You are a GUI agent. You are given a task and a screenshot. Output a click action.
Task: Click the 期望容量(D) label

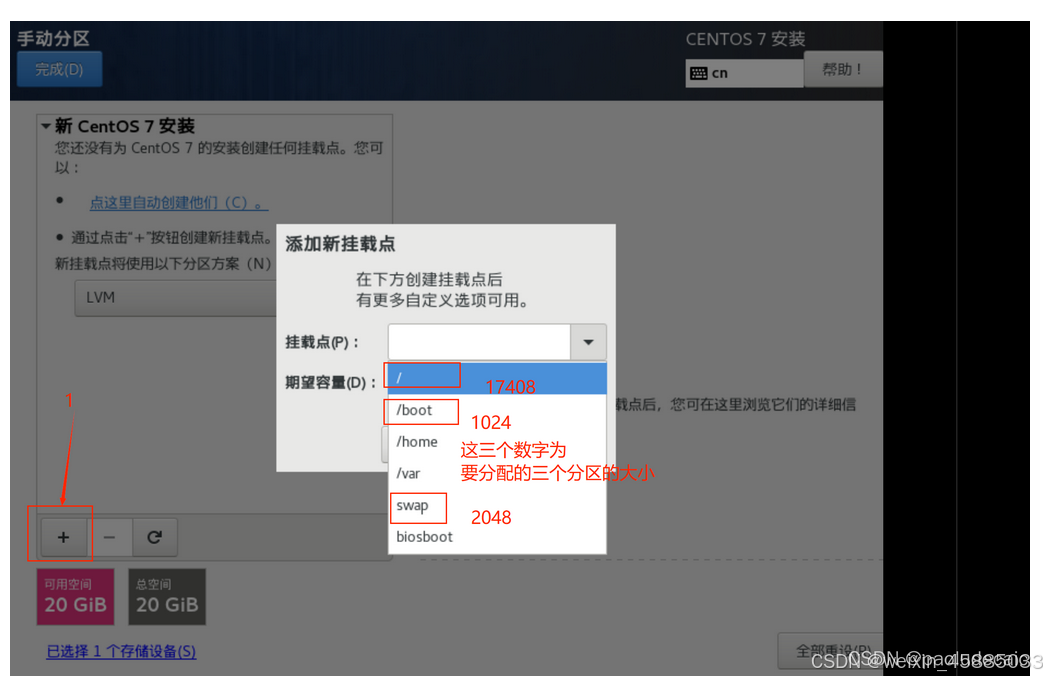[331, 383]
